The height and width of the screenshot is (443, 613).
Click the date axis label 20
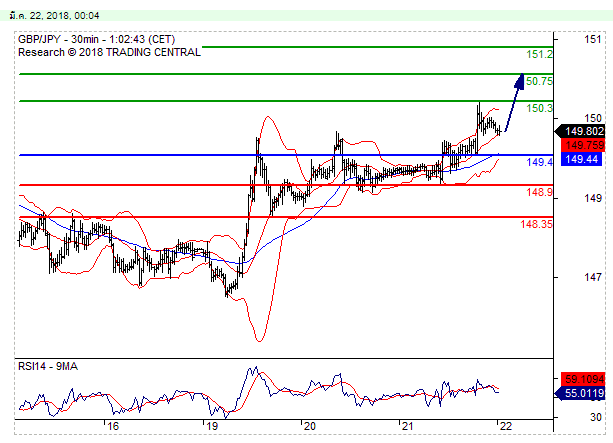pyautogui.click(x=310, y=426)
